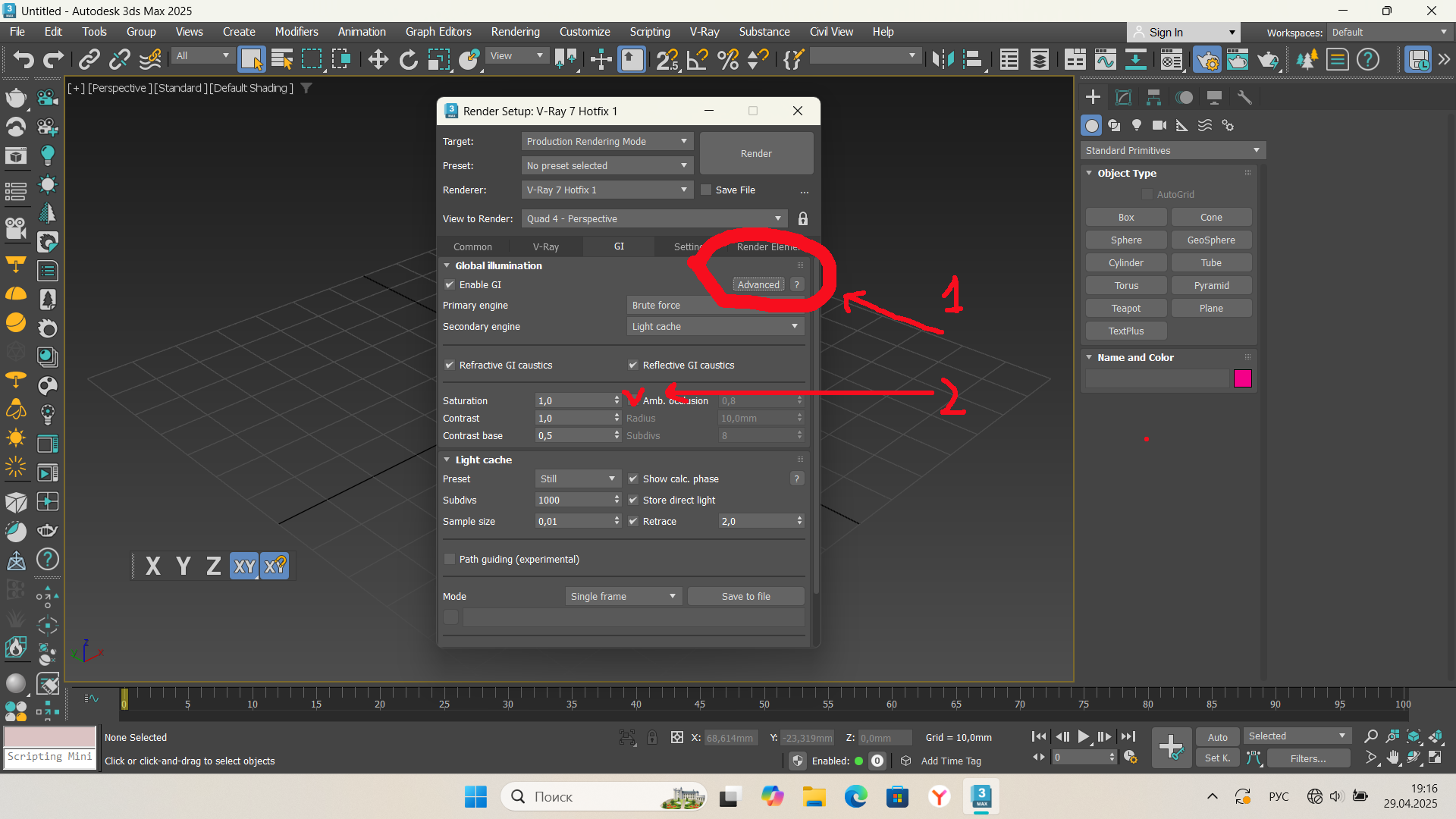Select the Cameras category icon
1456x819 pixels.
coord(1159,125)
